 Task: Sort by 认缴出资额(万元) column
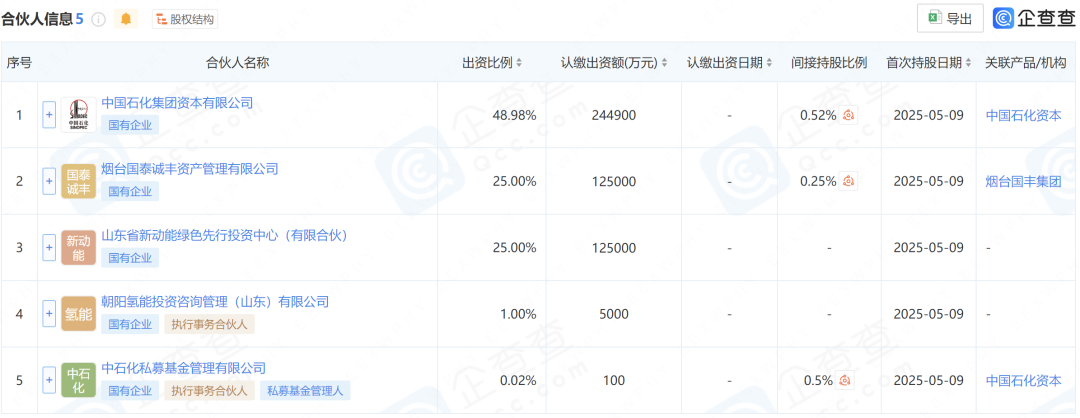665,63
